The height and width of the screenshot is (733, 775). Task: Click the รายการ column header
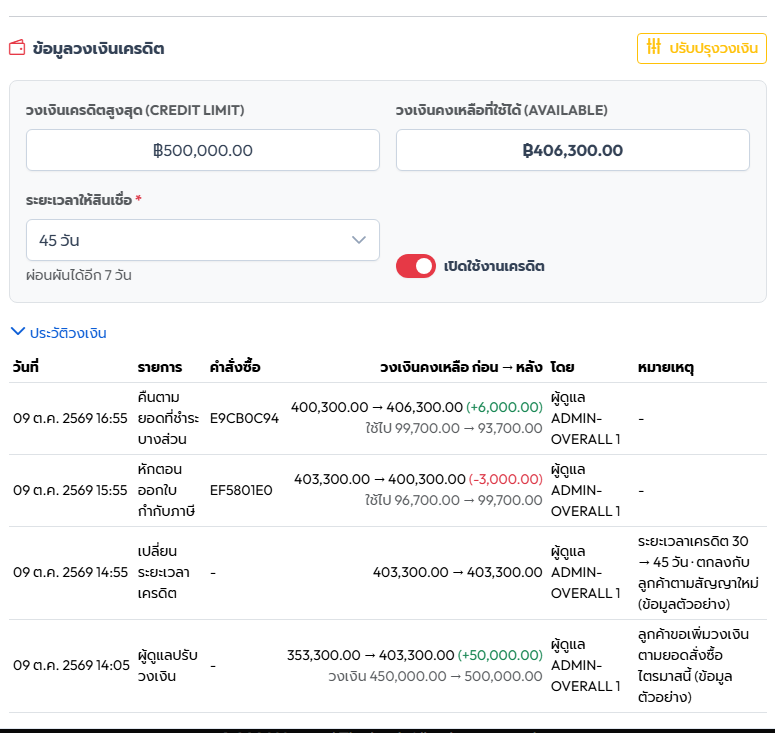click(x=160, y=367)
